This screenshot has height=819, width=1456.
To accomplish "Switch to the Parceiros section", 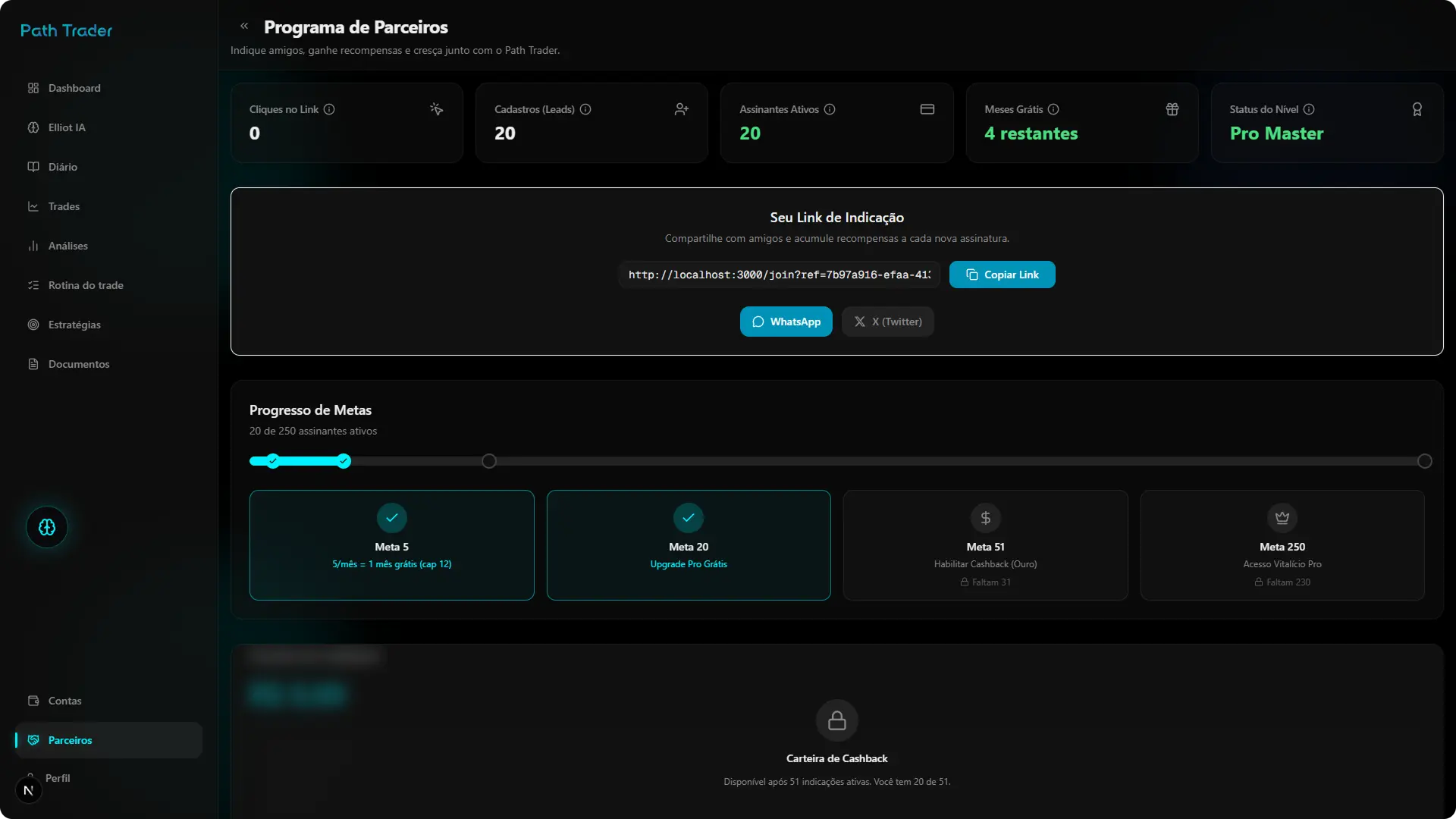I will [69, 740].
